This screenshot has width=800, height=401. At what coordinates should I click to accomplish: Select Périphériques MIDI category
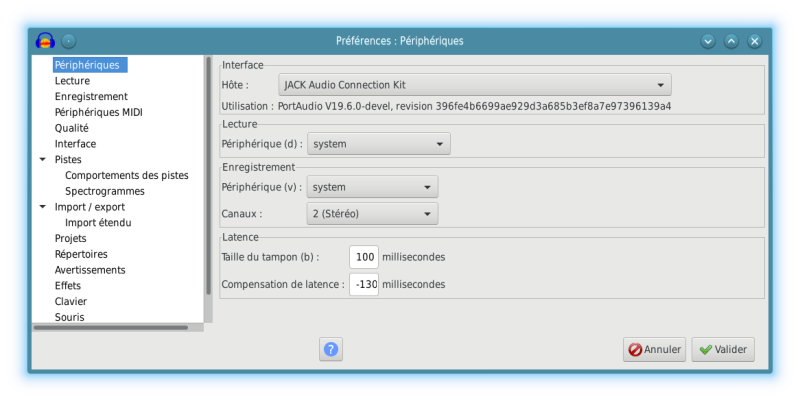(x=98, y=112)
